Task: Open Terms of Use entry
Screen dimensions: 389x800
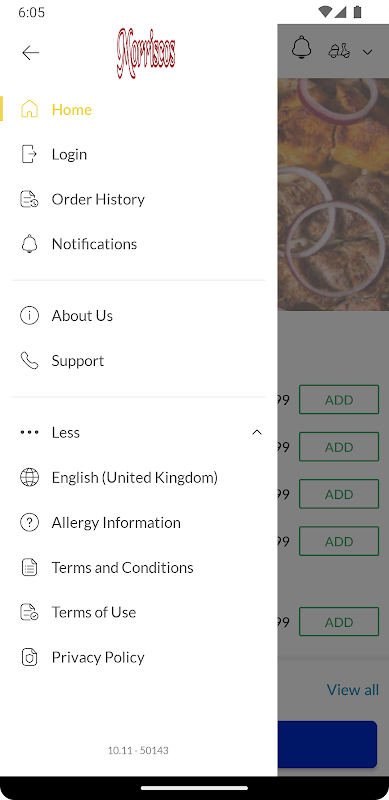Action: (x=139, y=612)
